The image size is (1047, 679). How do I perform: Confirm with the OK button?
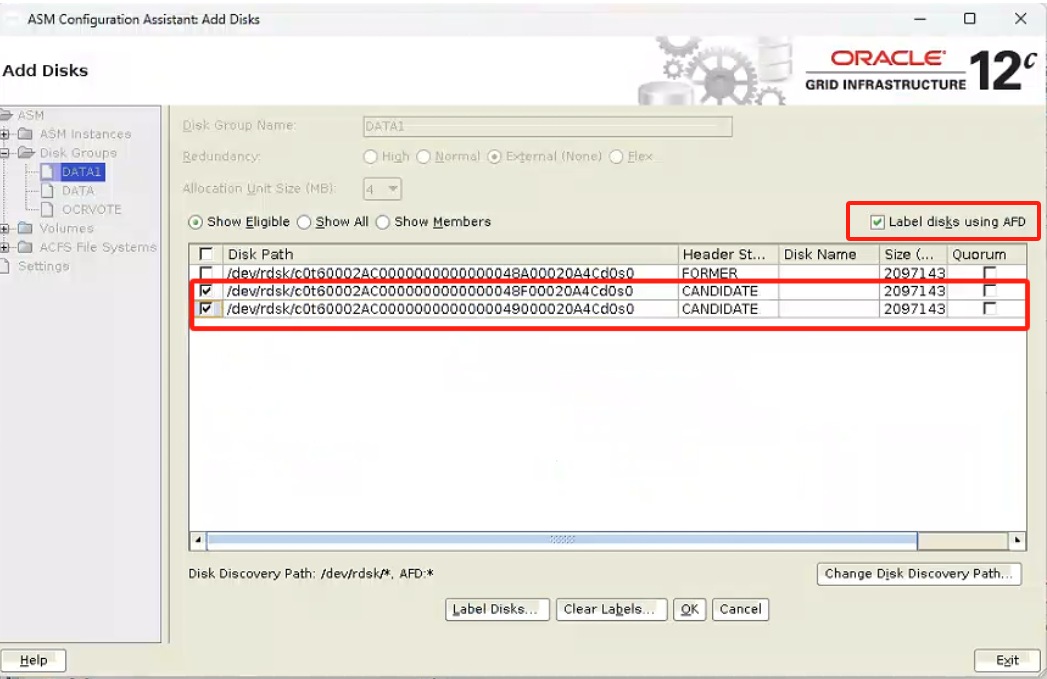point(689,609)
